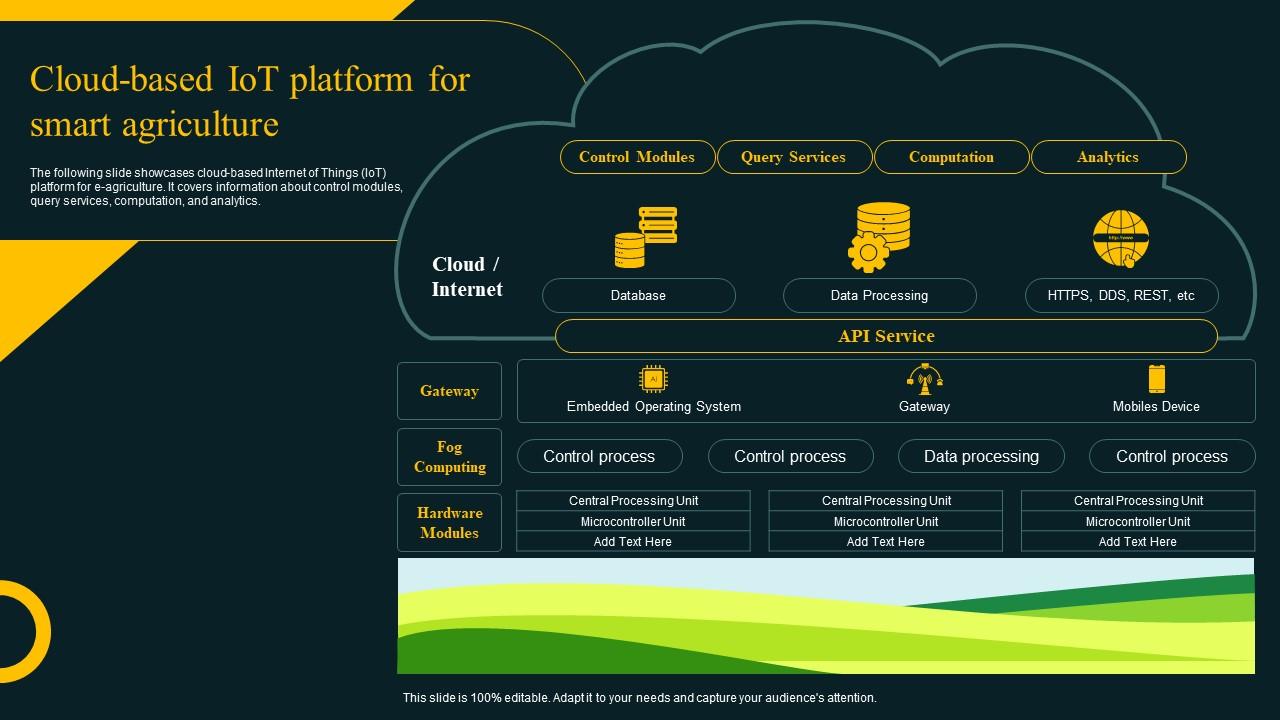Expand the Analytics section
The width and height of the screenshot is (1280, 720).
(x=1108, y=157)
